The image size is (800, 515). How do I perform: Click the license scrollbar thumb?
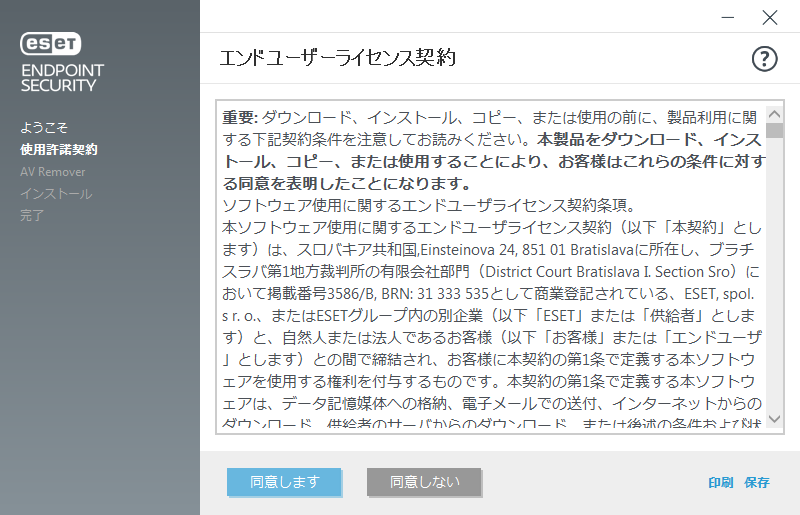click(774, 130)
